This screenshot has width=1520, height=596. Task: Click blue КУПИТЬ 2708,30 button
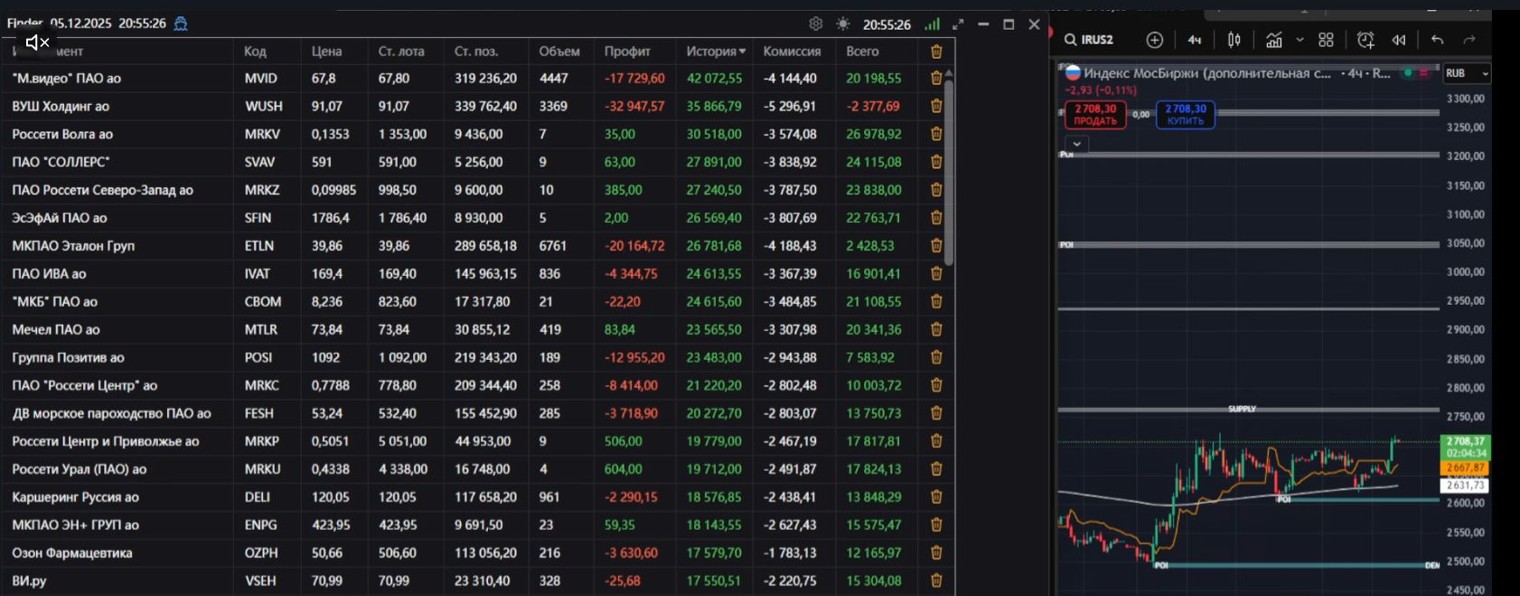[1186, 114]
